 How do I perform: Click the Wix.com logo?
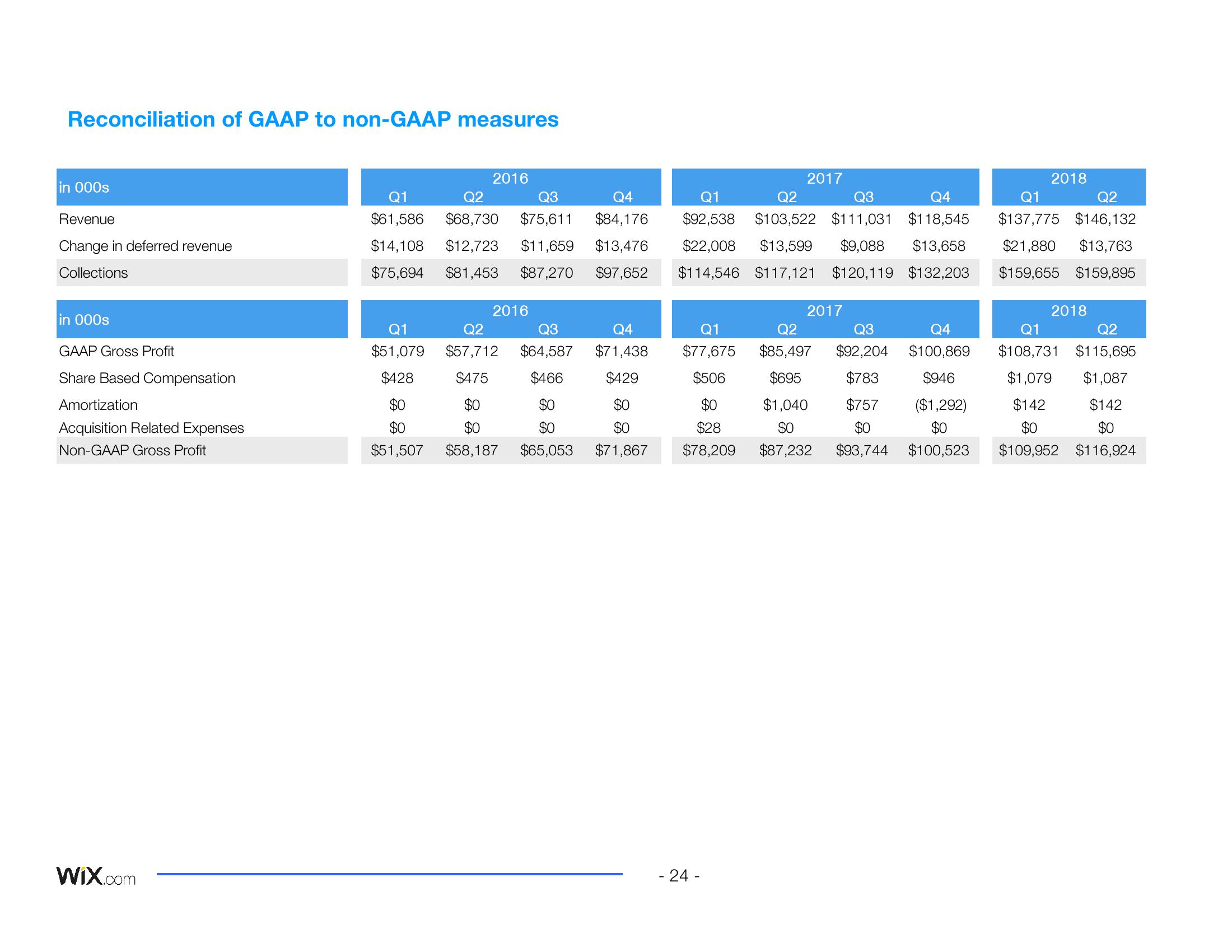[x=96, y=876]
